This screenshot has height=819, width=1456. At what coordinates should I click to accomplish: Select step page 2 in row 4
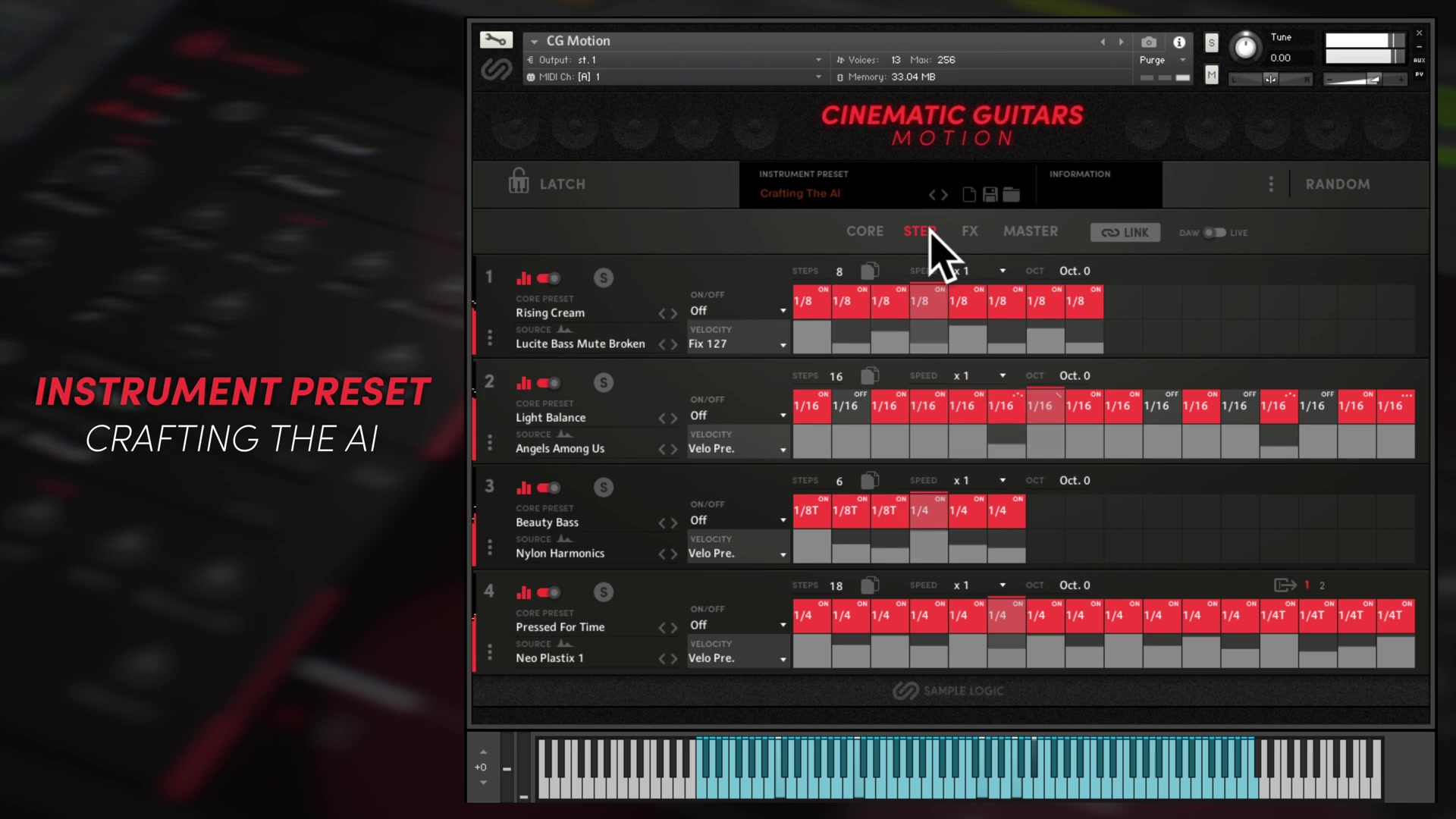[x=1322, y=585]
